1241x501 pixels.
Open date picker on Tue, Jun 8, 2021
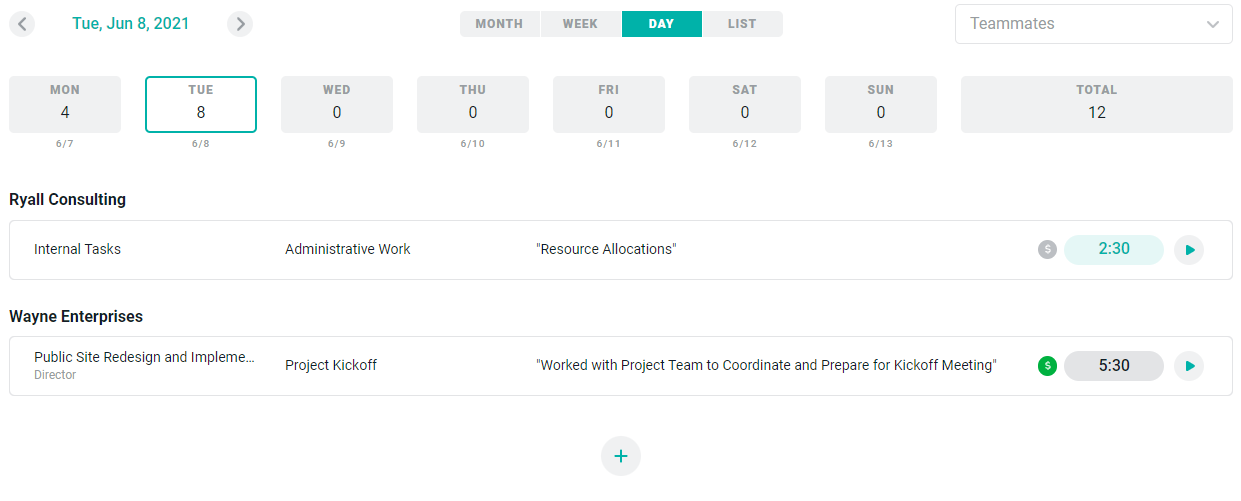tap(131, 24)
